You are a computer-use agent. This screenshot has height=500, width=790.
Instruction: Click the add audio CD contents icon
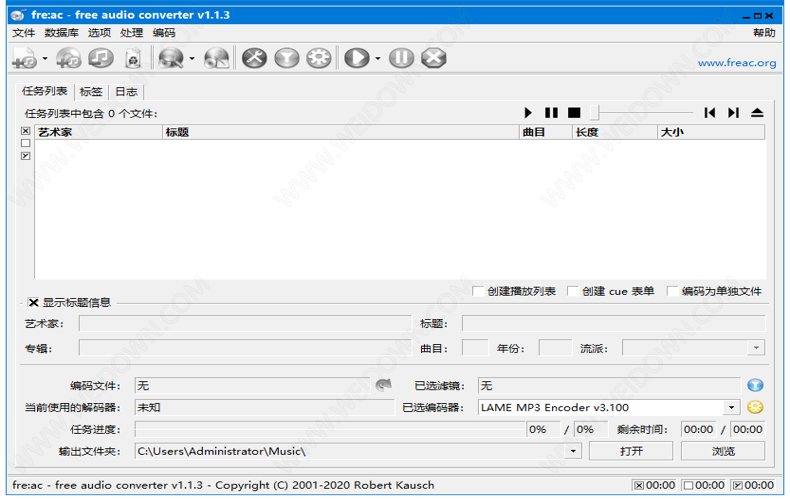tap(69, 59)
